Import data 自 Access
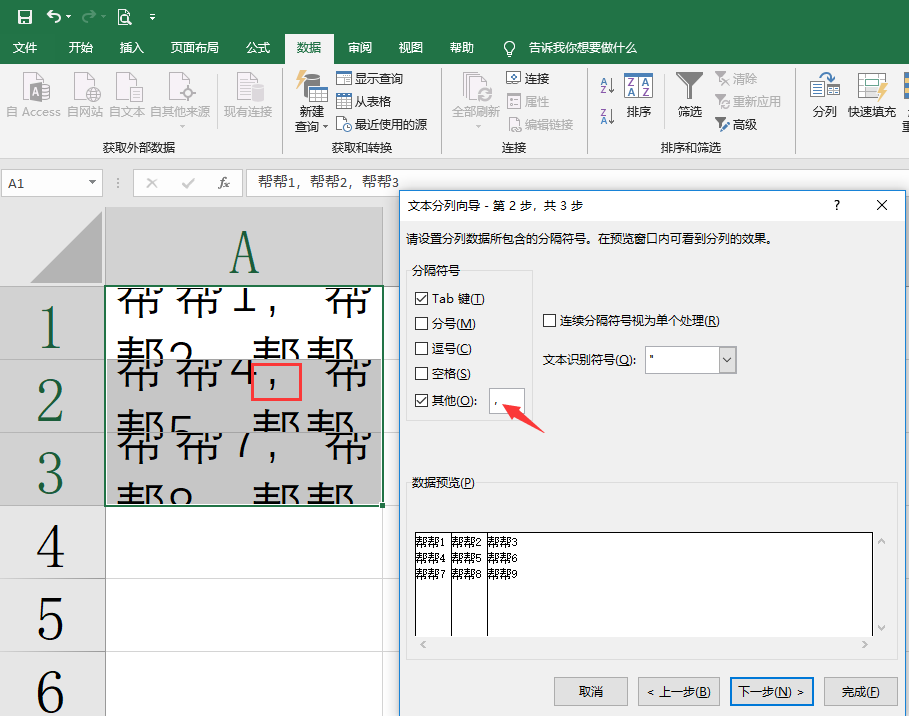 34,95
